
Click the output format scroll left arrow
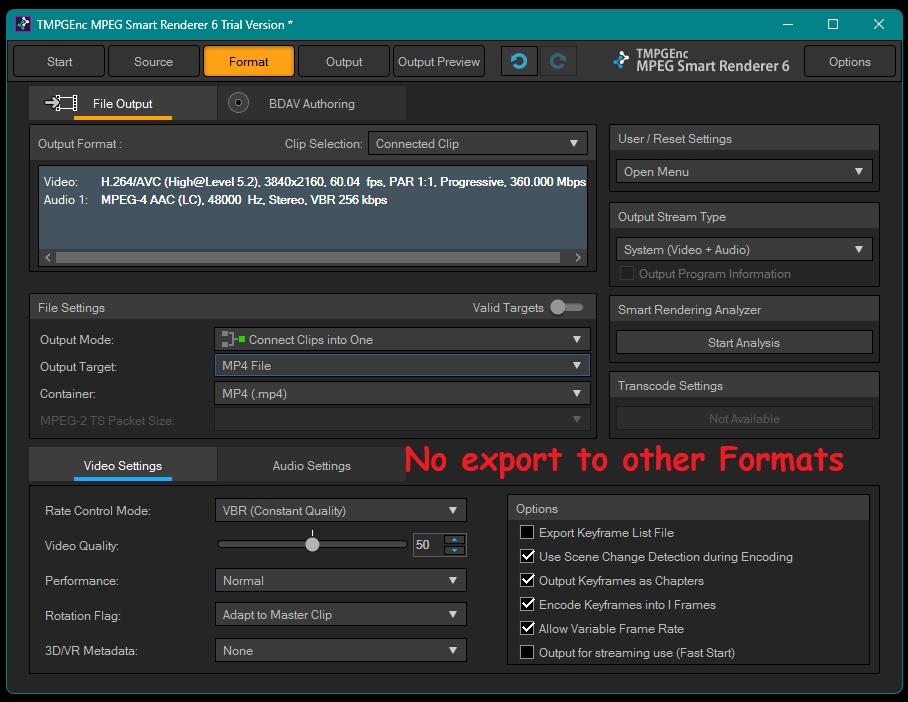47,257
